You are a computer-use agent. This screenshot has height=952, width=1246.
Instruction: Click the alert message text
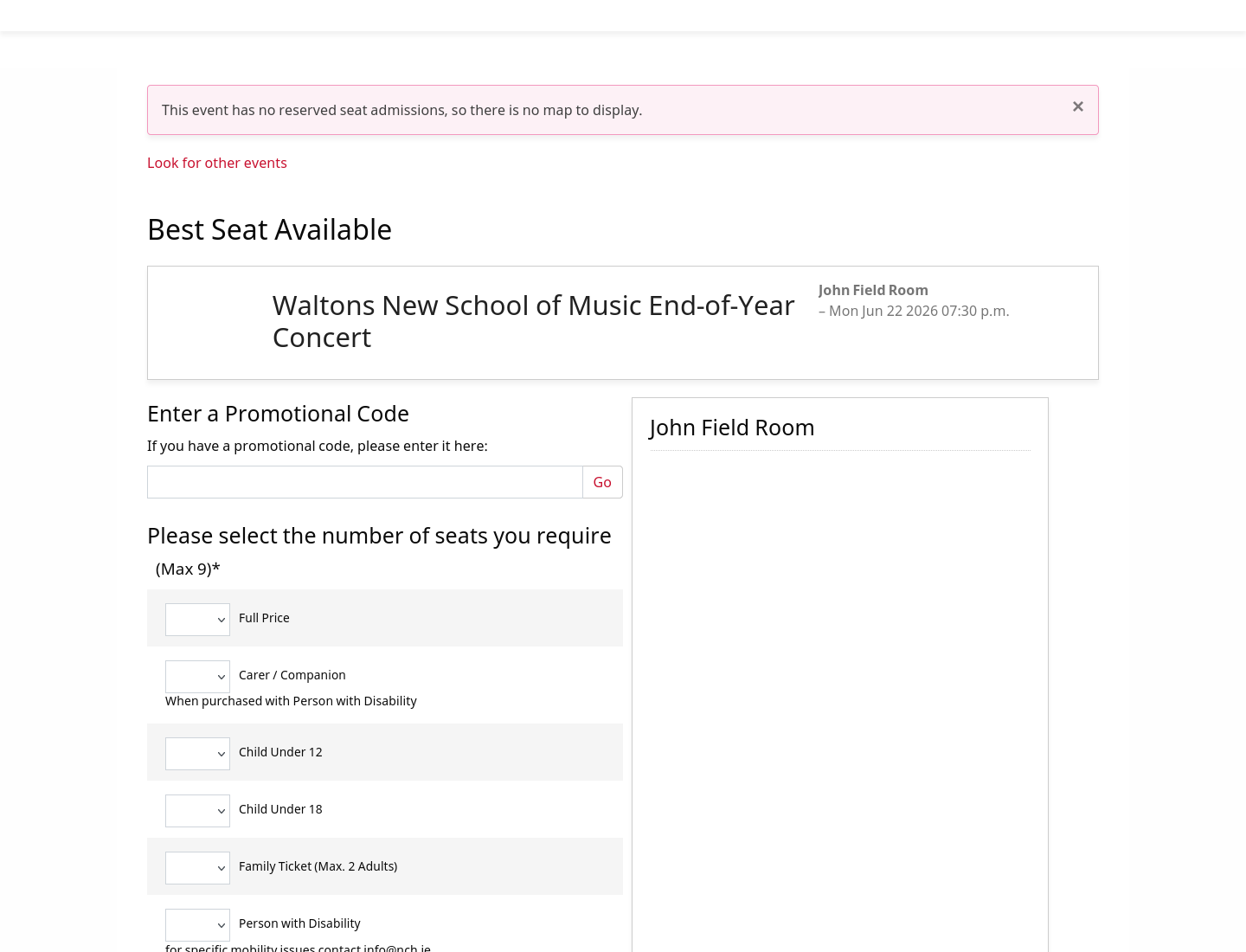(401, 110)
